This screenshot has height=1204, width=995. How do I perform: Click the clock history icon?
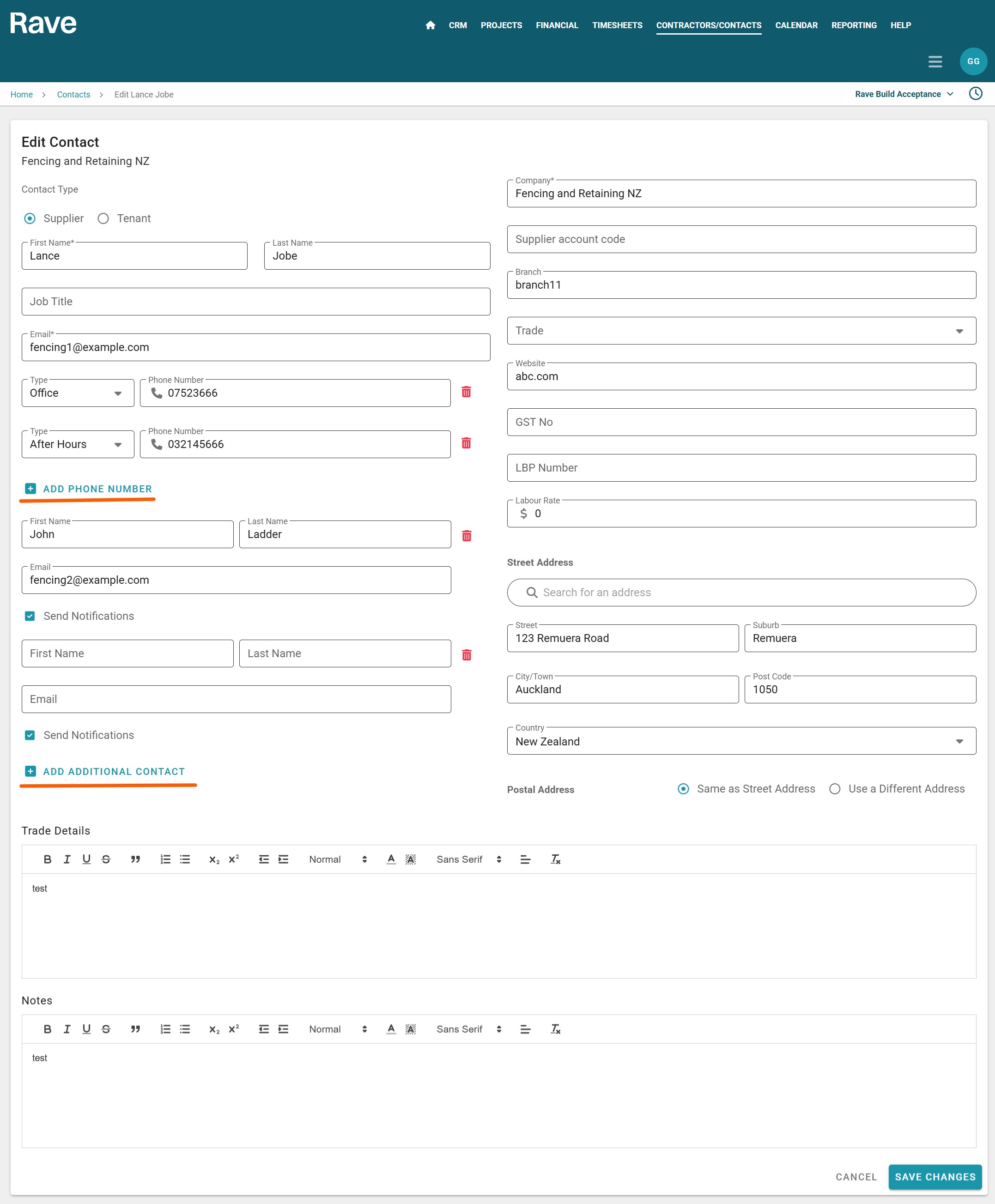975,93
